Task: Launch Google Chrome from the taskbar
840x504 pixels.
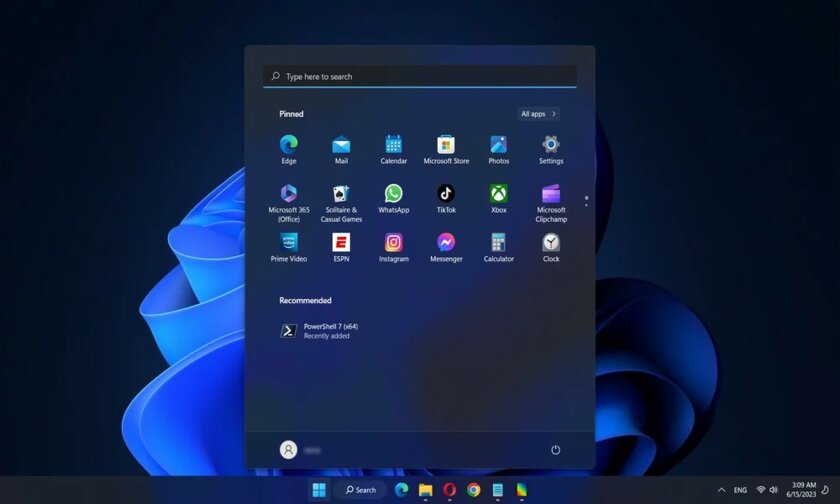Action: click(474, 490)
